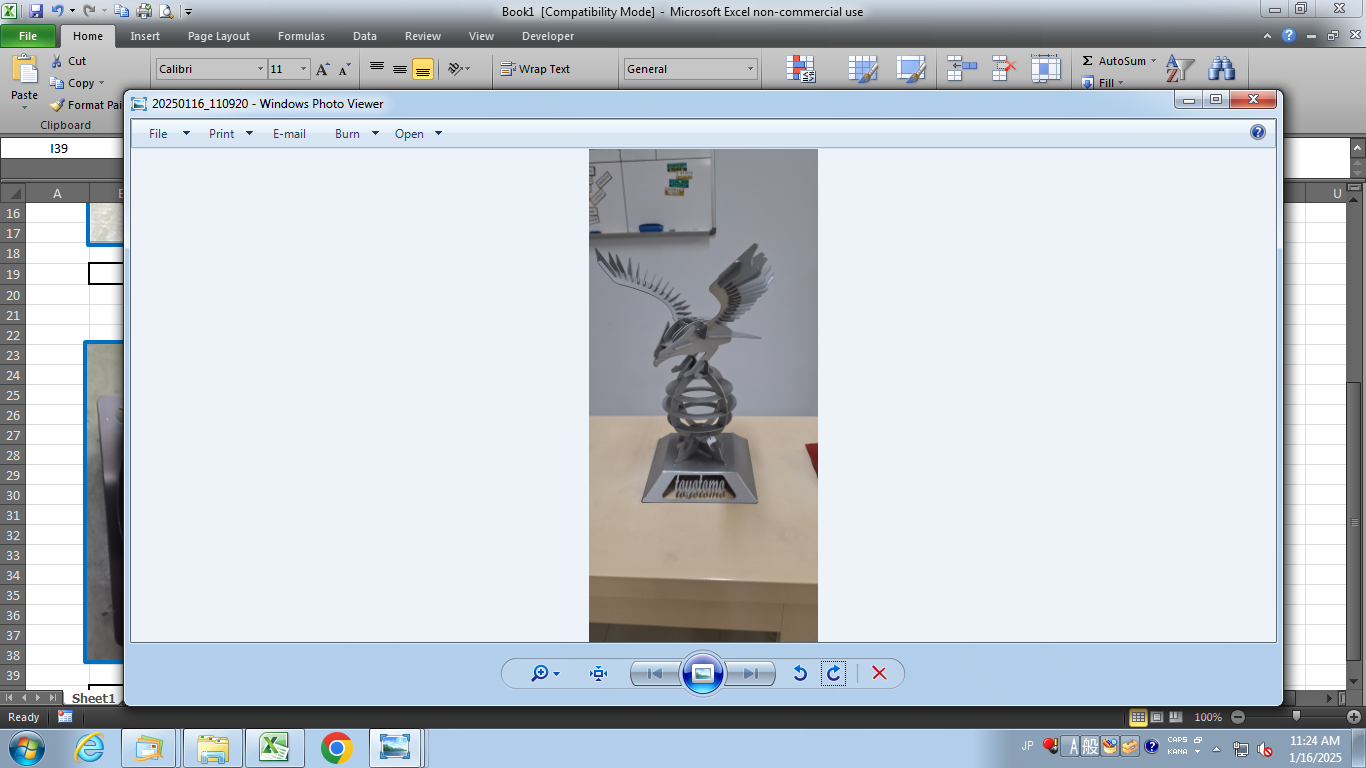Image resolution: width=1366 pixels, height=768 pixels.
Task: Open Conditional Formatting icon in Excel ribbon
Action: coord(802,69)
